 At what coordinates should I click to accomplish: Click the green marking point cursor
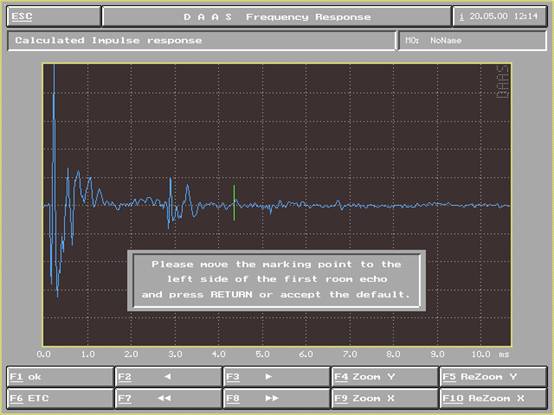click(x=234, y=203)
